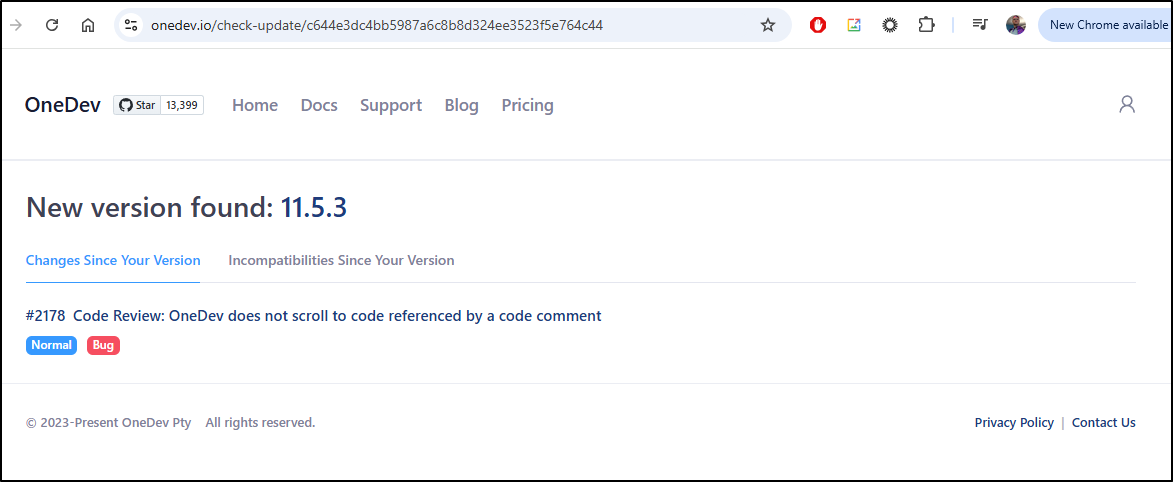This screenshot has height=482, width=1173.
Task: Open the Extensions puzzle piece menu
Action: pos(926,25)
